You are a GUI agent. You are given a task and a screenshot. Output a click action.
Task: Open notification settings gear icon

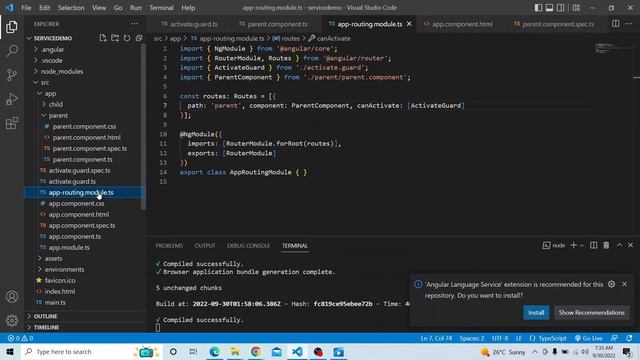(x=611, y=284)
